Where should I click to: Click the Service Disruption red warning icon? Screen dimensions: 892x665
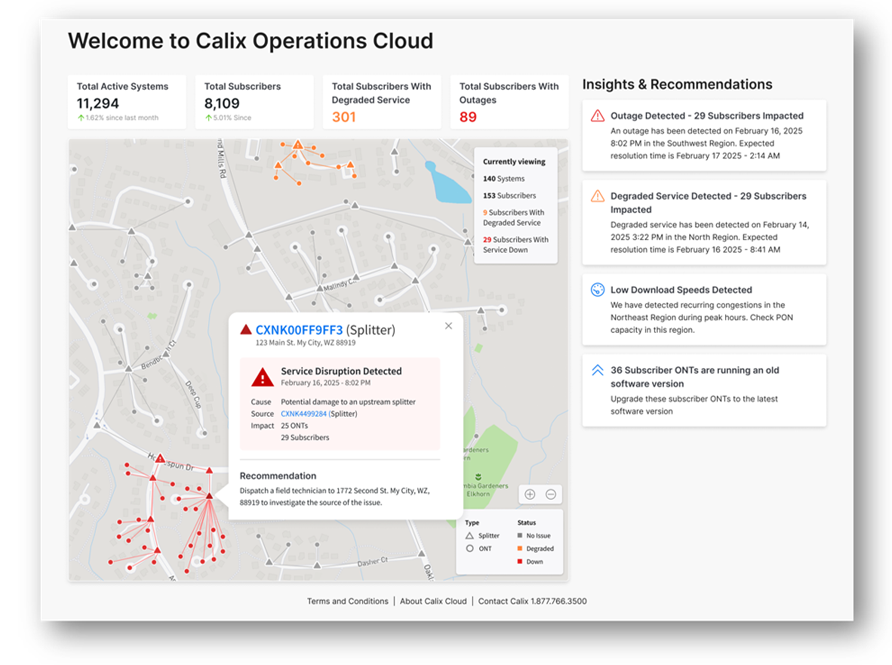(x=262, y=377)
